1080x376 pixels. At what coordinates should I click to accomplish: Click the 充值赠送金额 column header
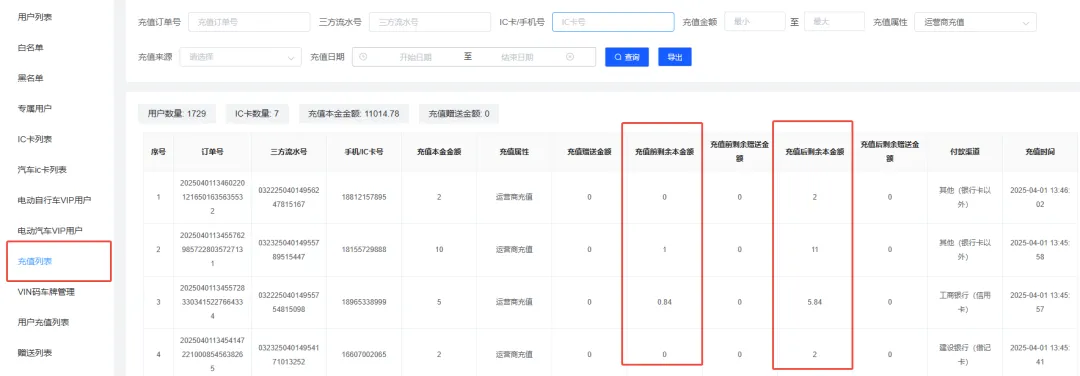[x=589, y=152]
